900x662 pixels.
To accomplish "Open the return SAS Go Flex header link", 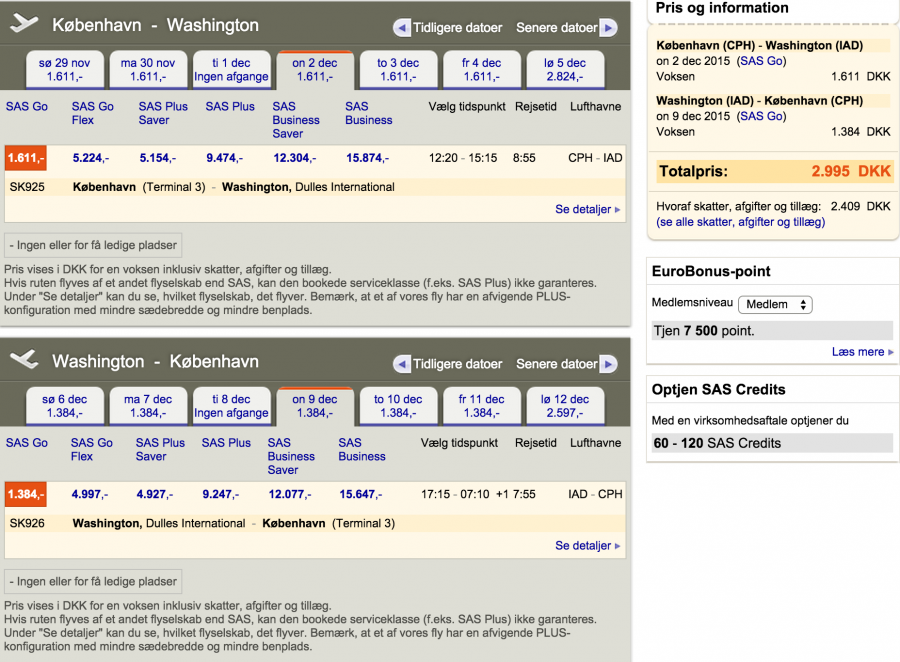I will click(x=91, y=450).
